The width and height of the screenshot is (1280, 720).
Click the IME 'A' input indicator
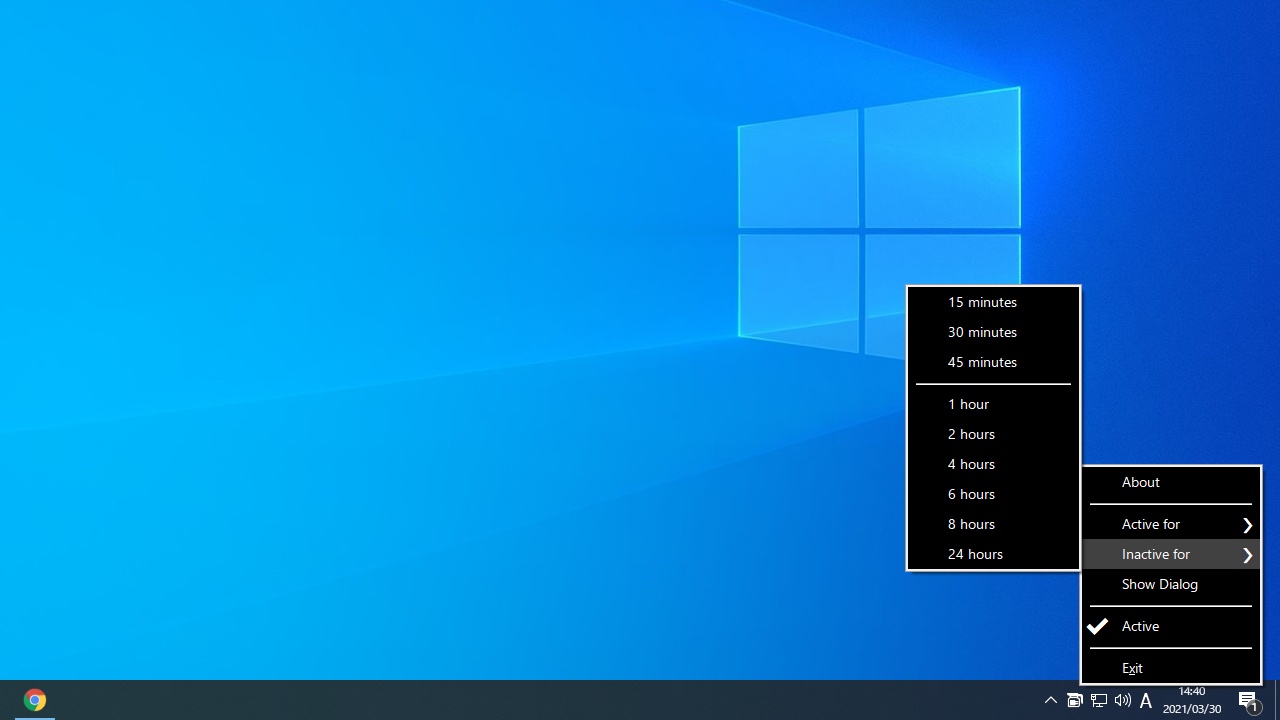click(x=1146, y=700)
